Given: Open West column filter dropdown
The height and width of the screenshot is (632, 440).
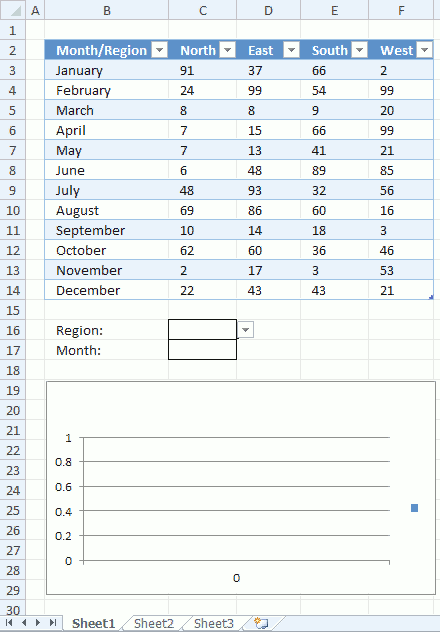Looking at the screenshot, I should (x=425, y=50).
